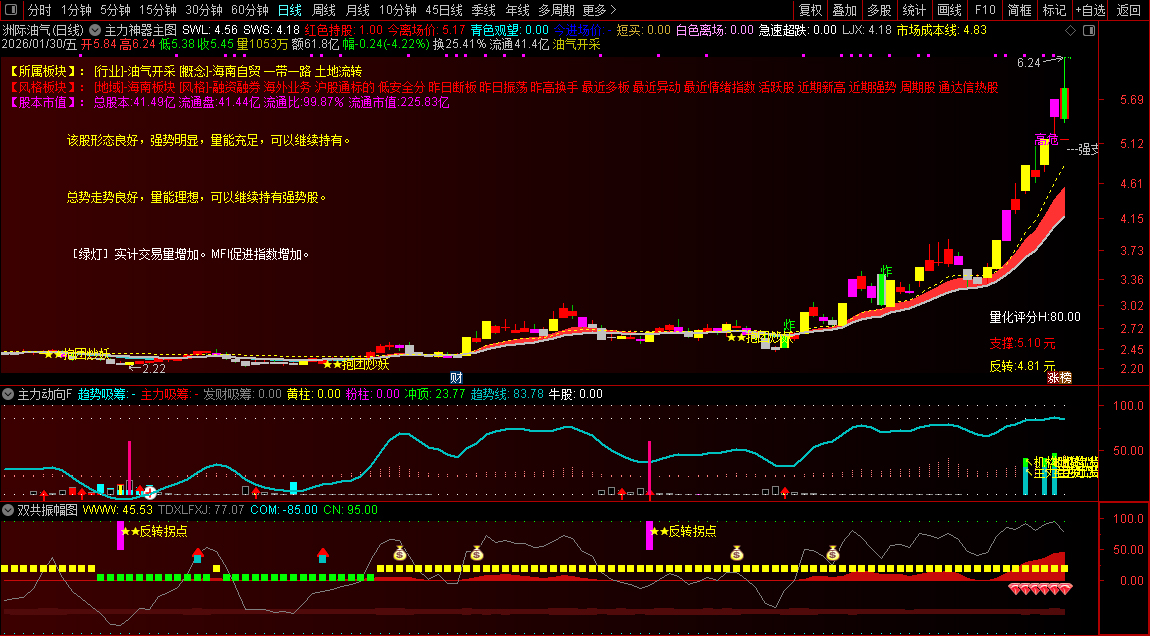Click the 标记 mark button

[1054, 10]
